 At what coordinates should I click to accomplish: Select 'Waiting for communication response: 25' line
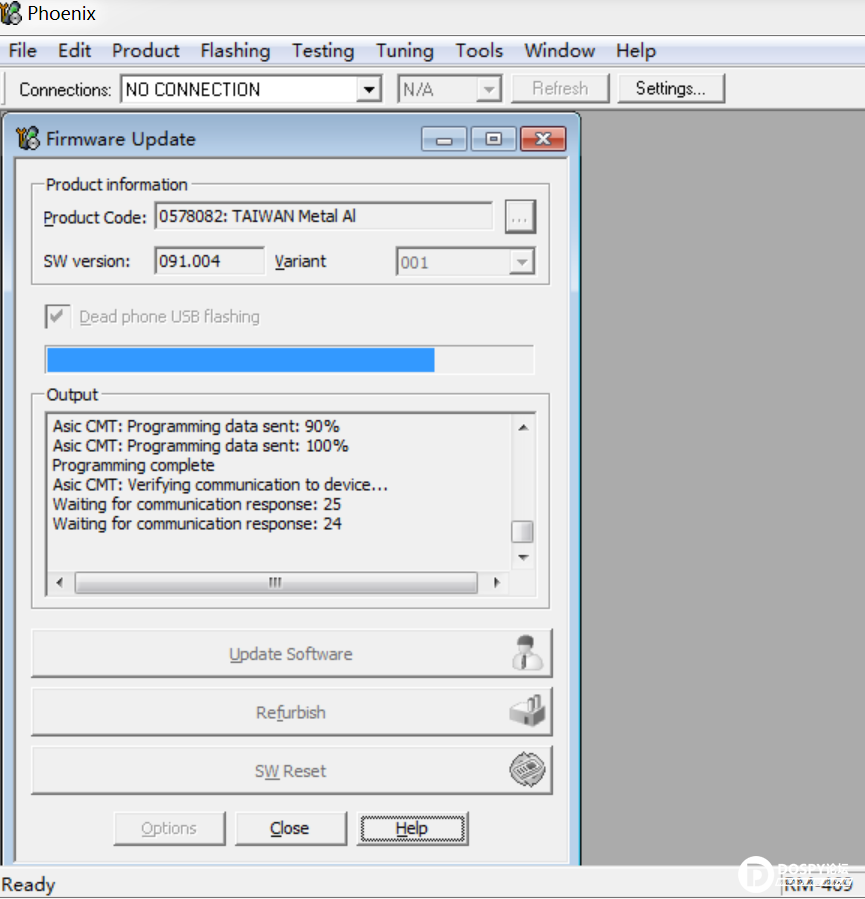coord(197,504)
